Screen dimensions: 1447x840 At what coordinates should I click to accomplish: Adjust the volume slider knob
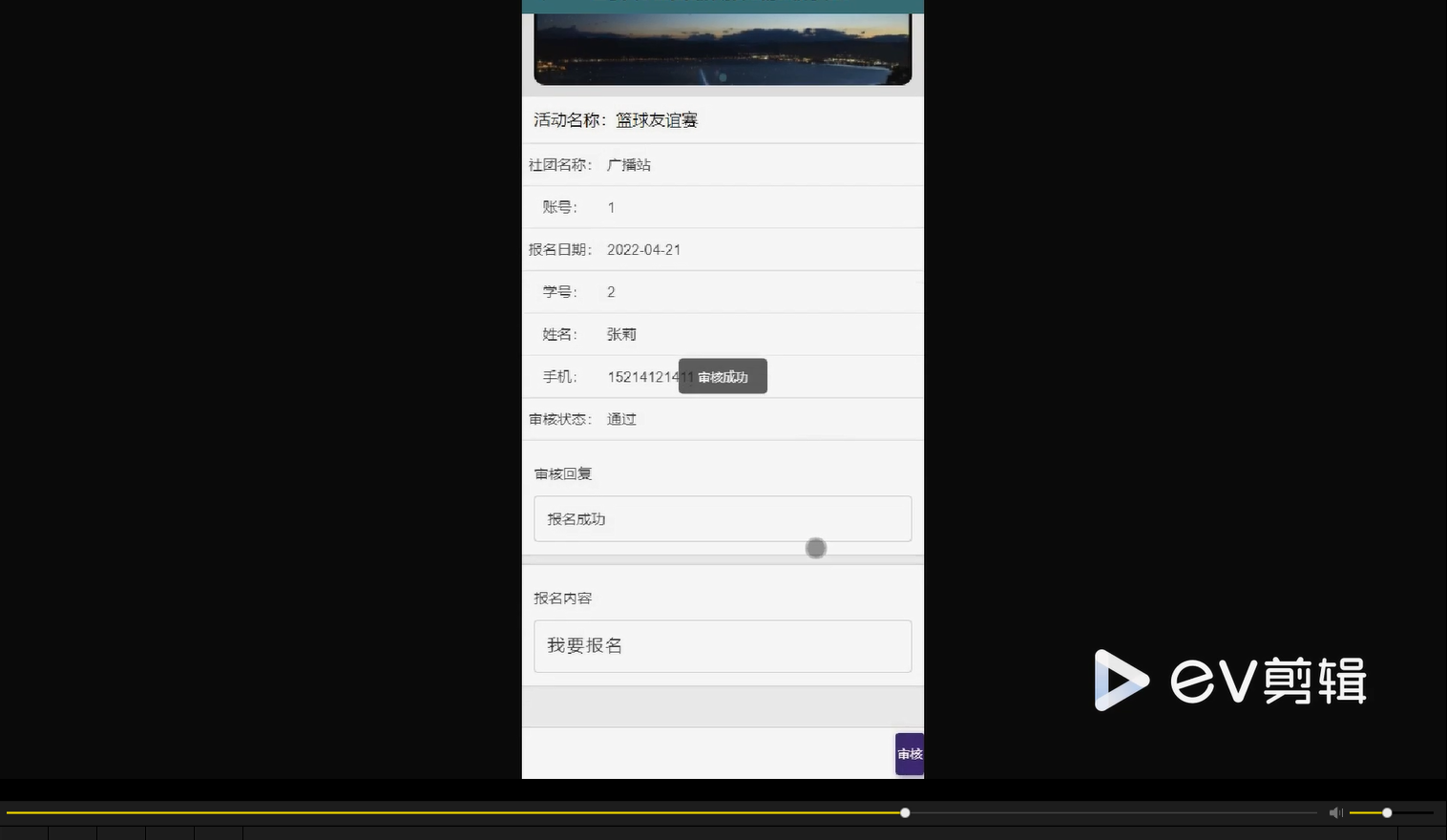(x=1386, y=812)
